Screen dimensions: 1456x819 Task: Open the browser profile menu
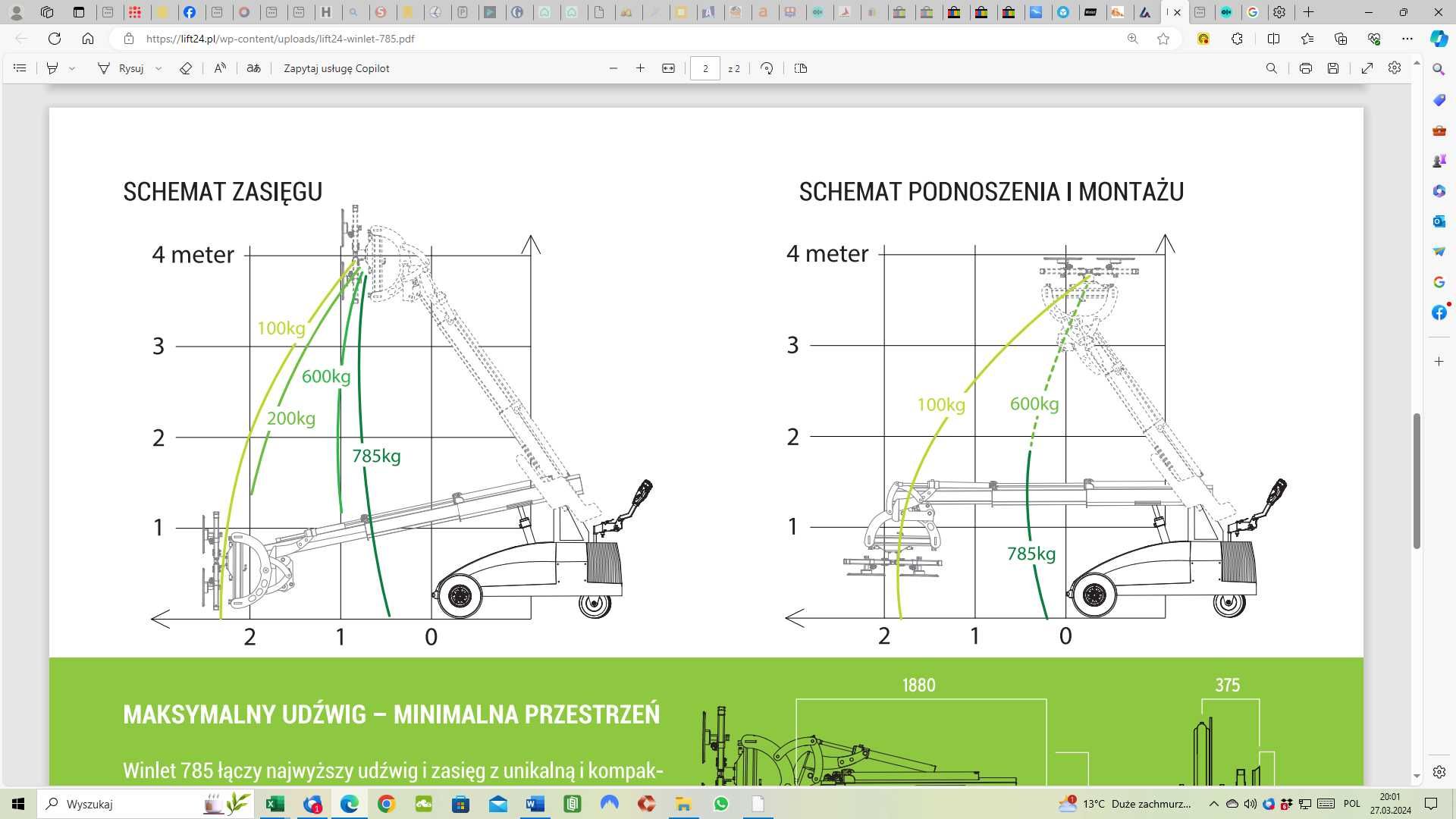point(16,12)
